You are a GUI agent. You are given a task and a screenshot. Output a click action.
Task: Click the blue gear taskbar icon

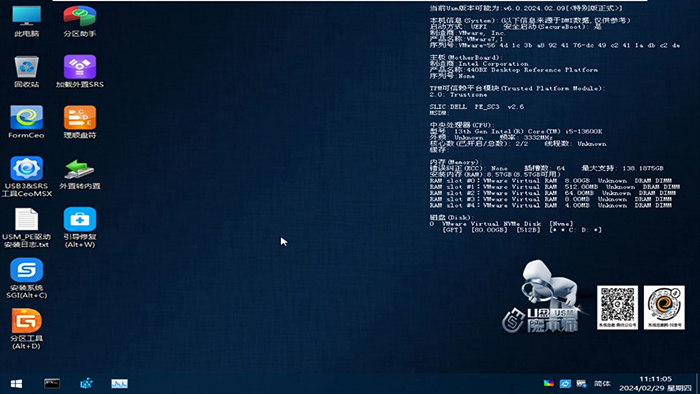tap(86, 383)
